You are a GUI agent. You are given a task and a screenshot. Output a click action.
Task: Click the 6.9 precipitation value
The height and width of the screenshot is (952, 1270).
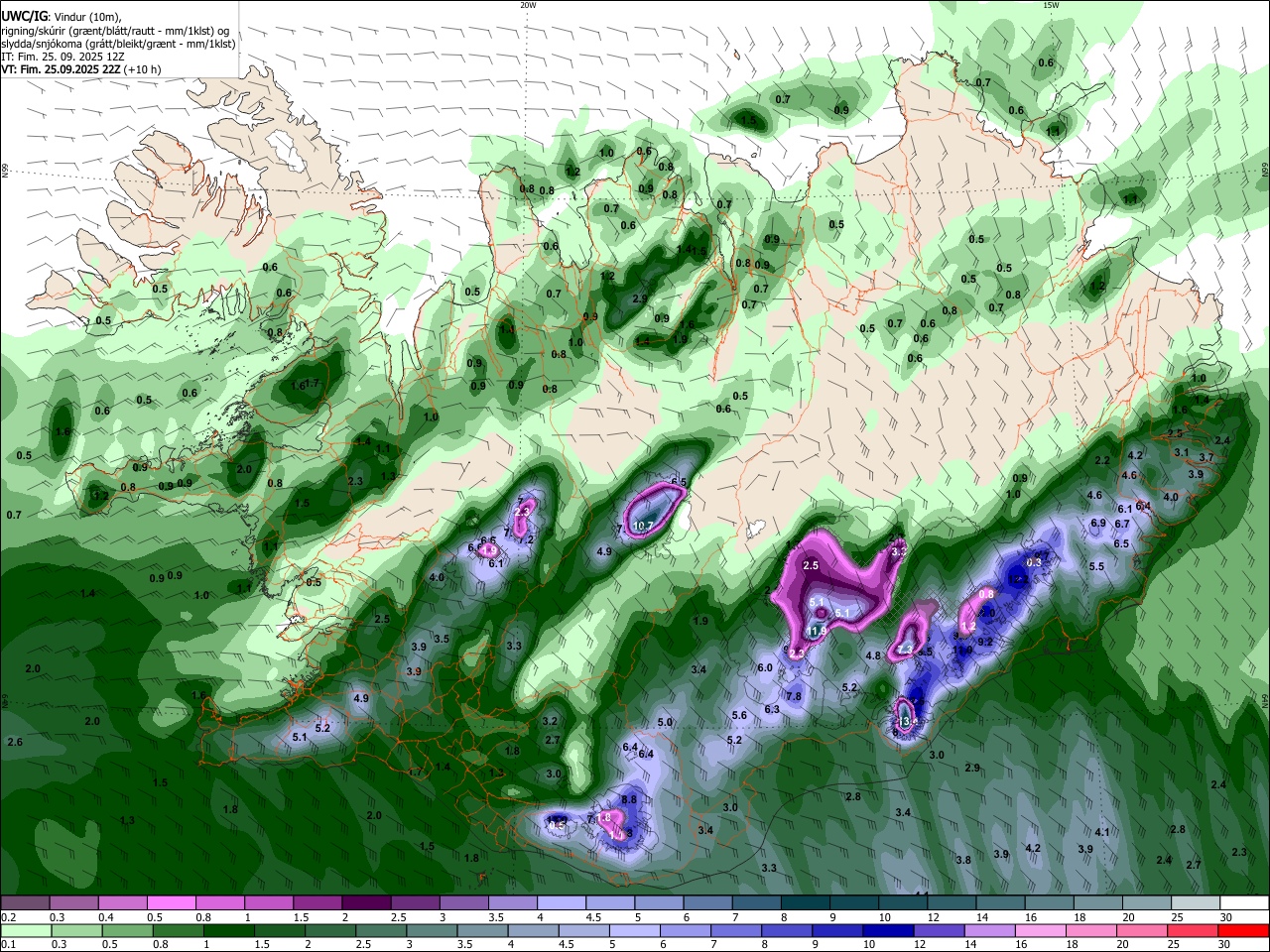point(1098,523)
